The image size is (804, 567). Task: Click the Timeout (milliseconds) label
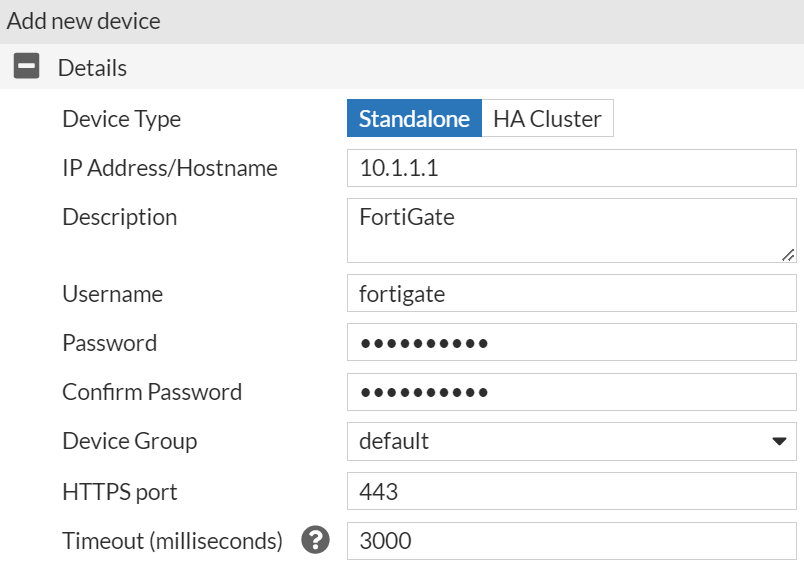[172, 541]
